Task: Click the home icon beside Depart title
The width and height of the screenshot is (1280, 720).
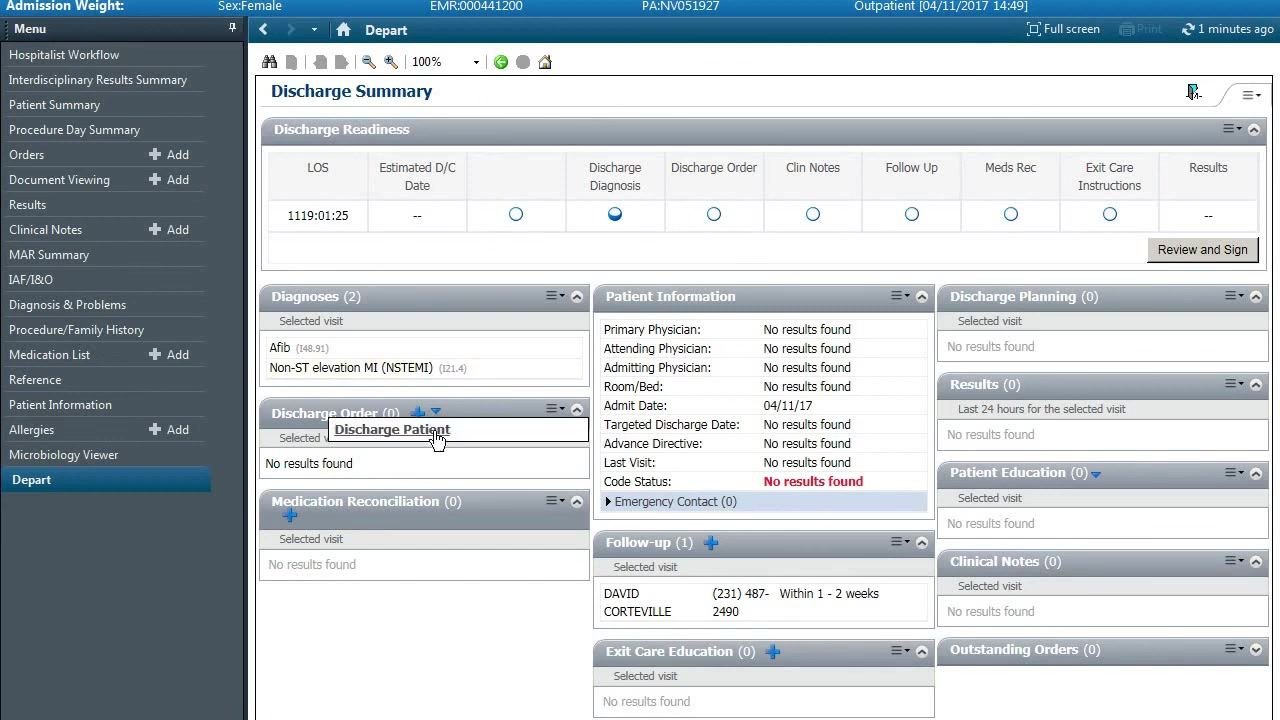Action: (x=344, y=30)
